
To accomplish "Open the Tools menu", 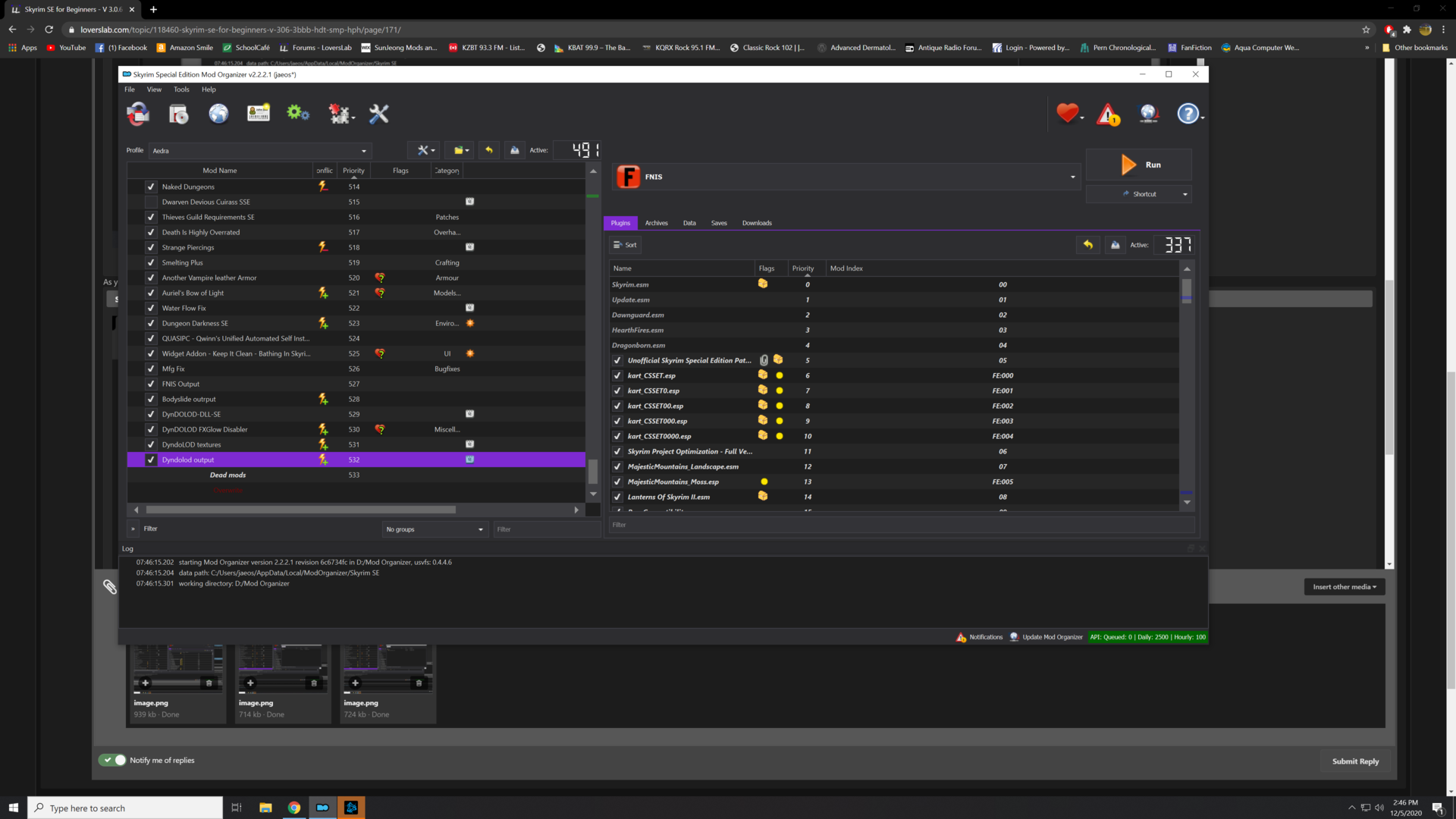I will (x=181, y=89).
